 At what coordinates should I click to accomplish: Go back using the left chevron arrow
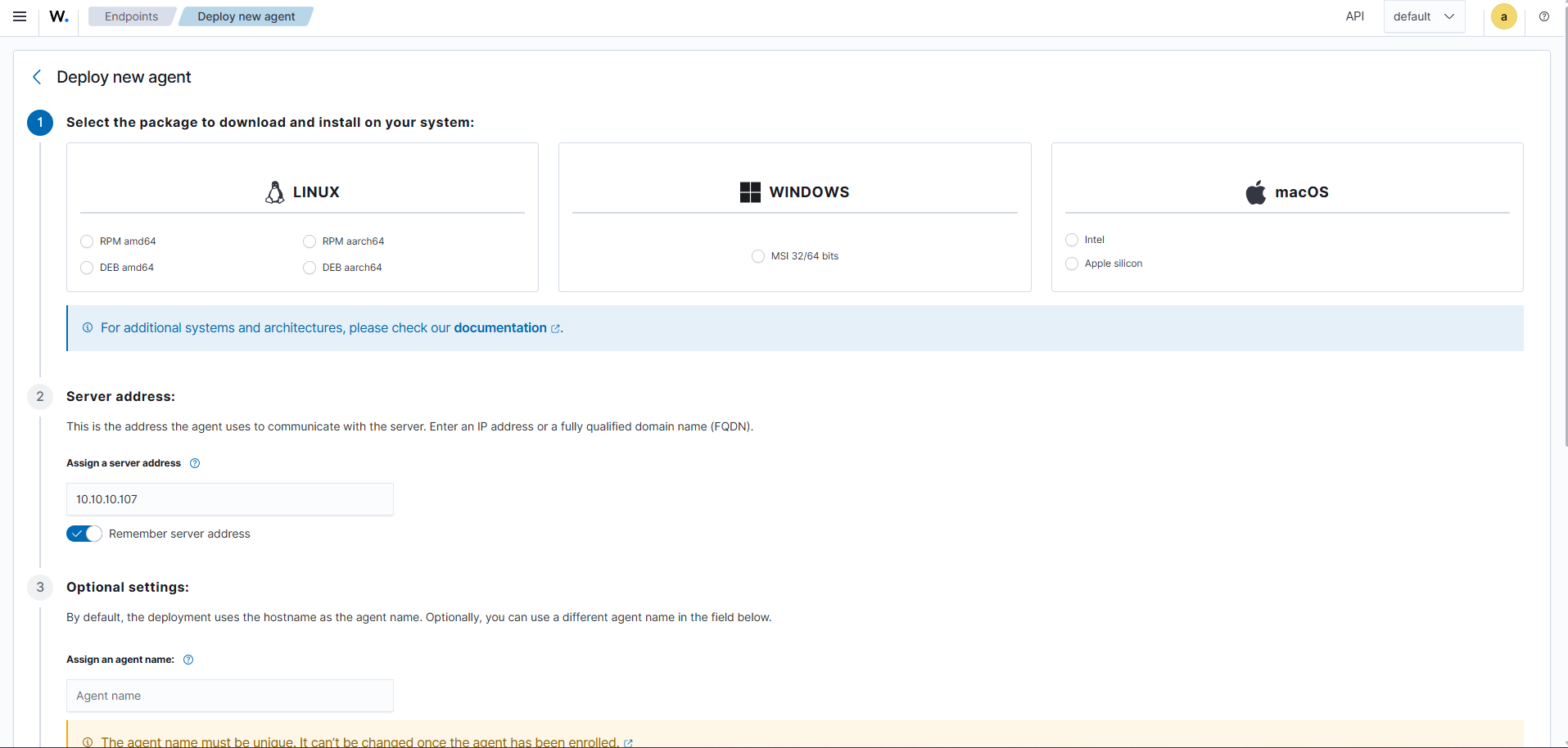[37, 77]
